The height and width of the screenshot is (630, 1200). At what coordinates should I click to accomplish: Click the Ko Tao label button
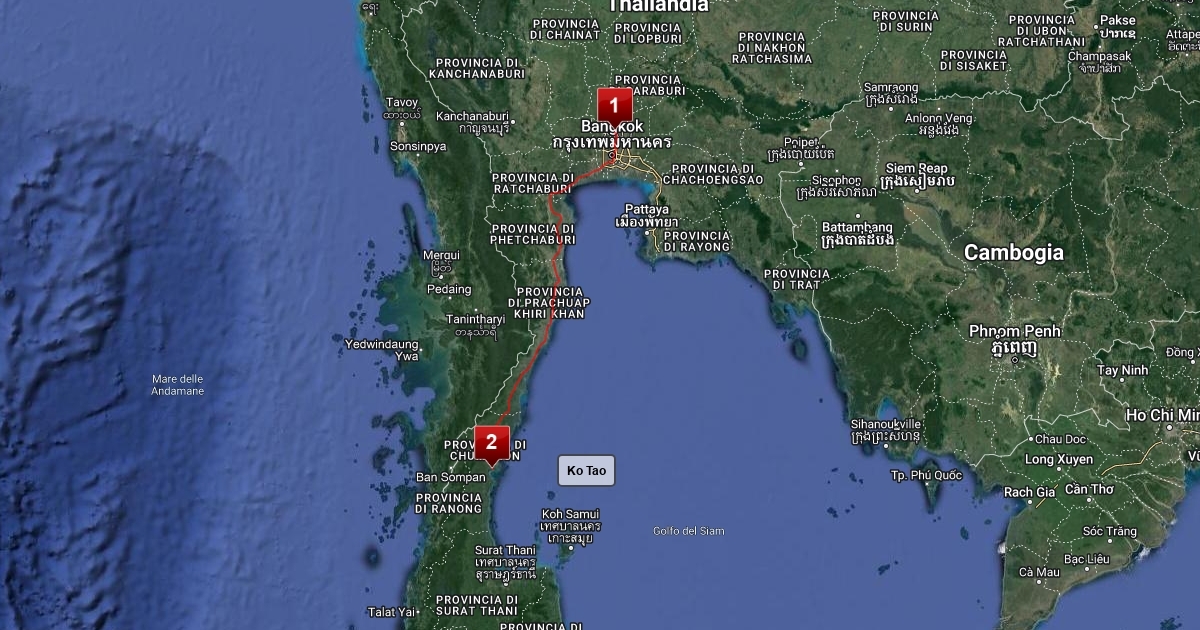tap(586, 471)
